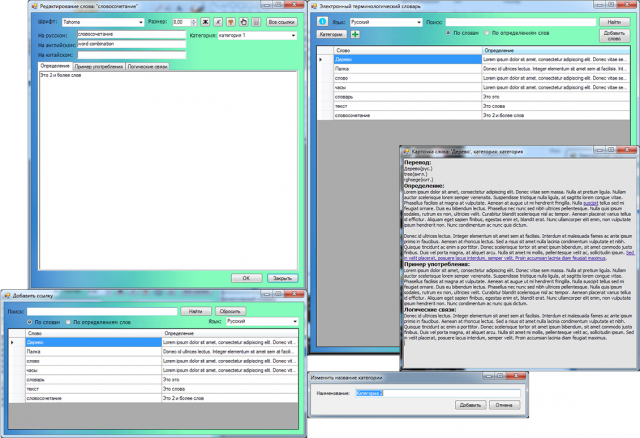The width and height of the screenshot is (640, 438).
Task: Switch to the 'Определение' tab
Action: 55,66
